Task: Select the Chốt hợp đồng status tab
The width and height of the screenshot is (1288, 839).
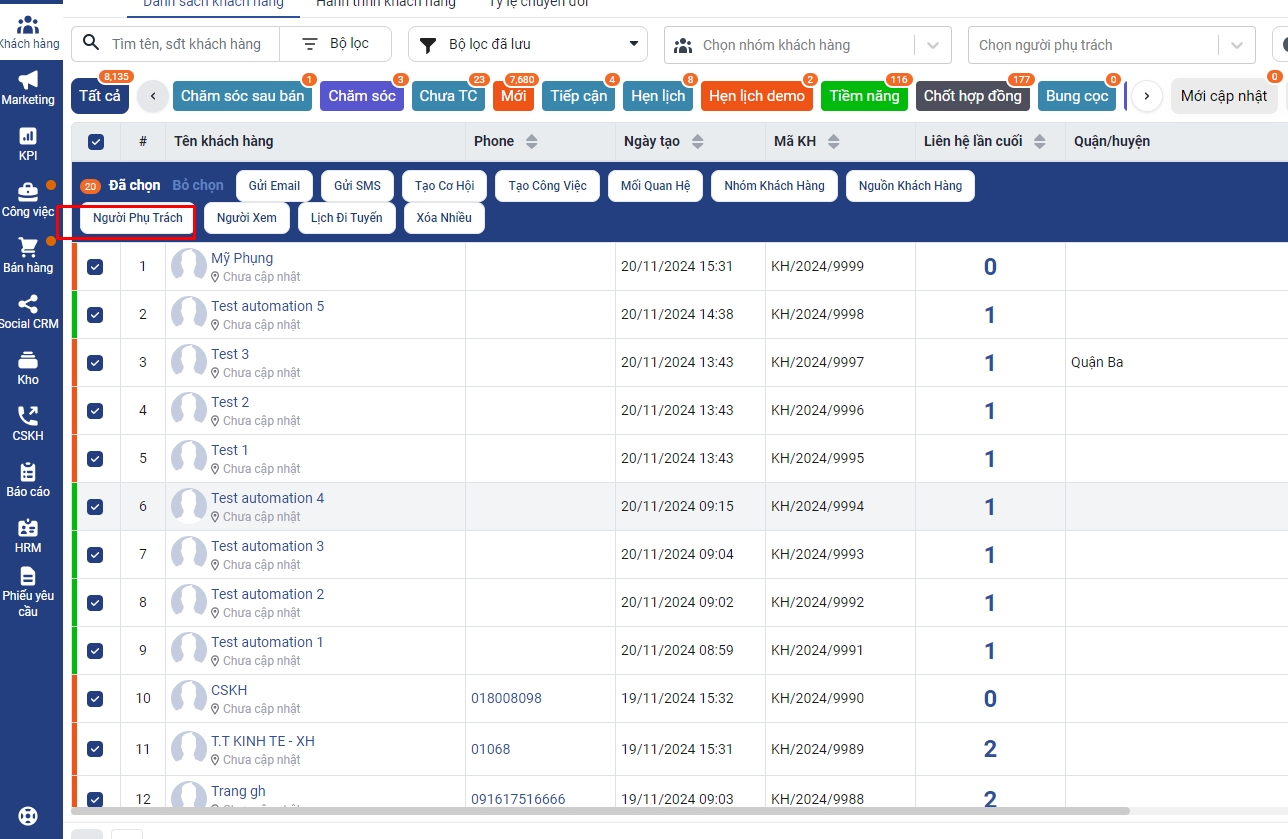Action: pyautogui.click(x=972, y=96)
